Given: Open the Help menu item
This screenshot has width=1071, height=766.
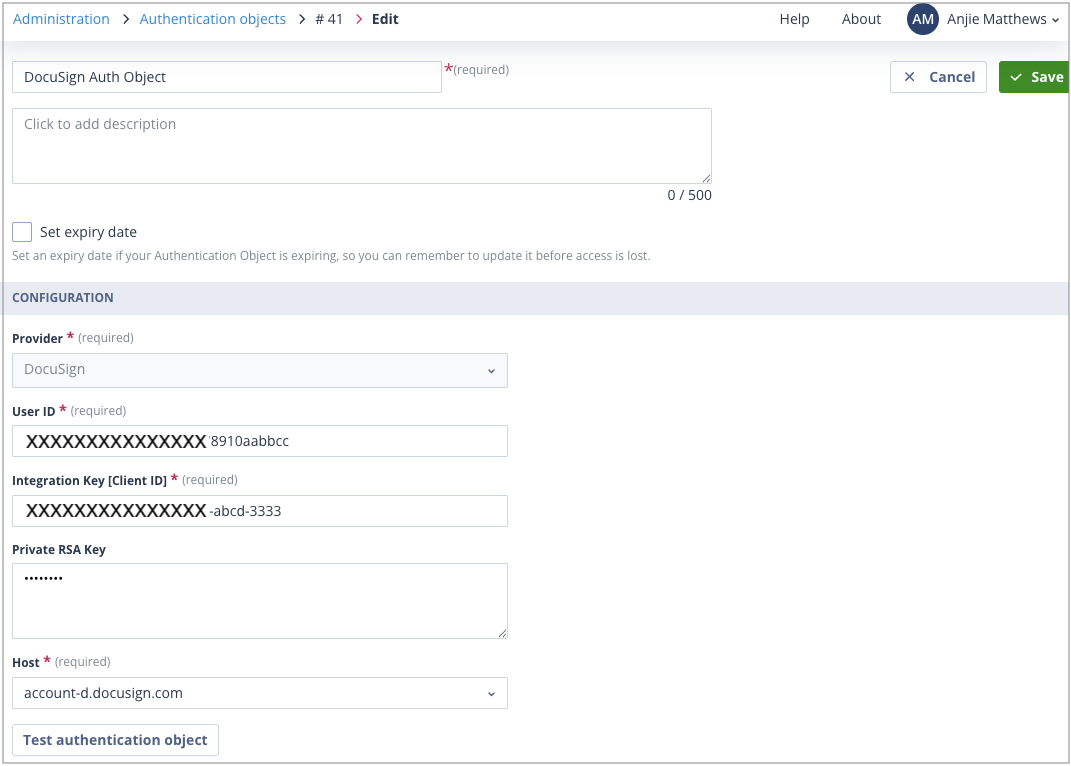Looking at the screenshot, I should (x=794, y=19).
